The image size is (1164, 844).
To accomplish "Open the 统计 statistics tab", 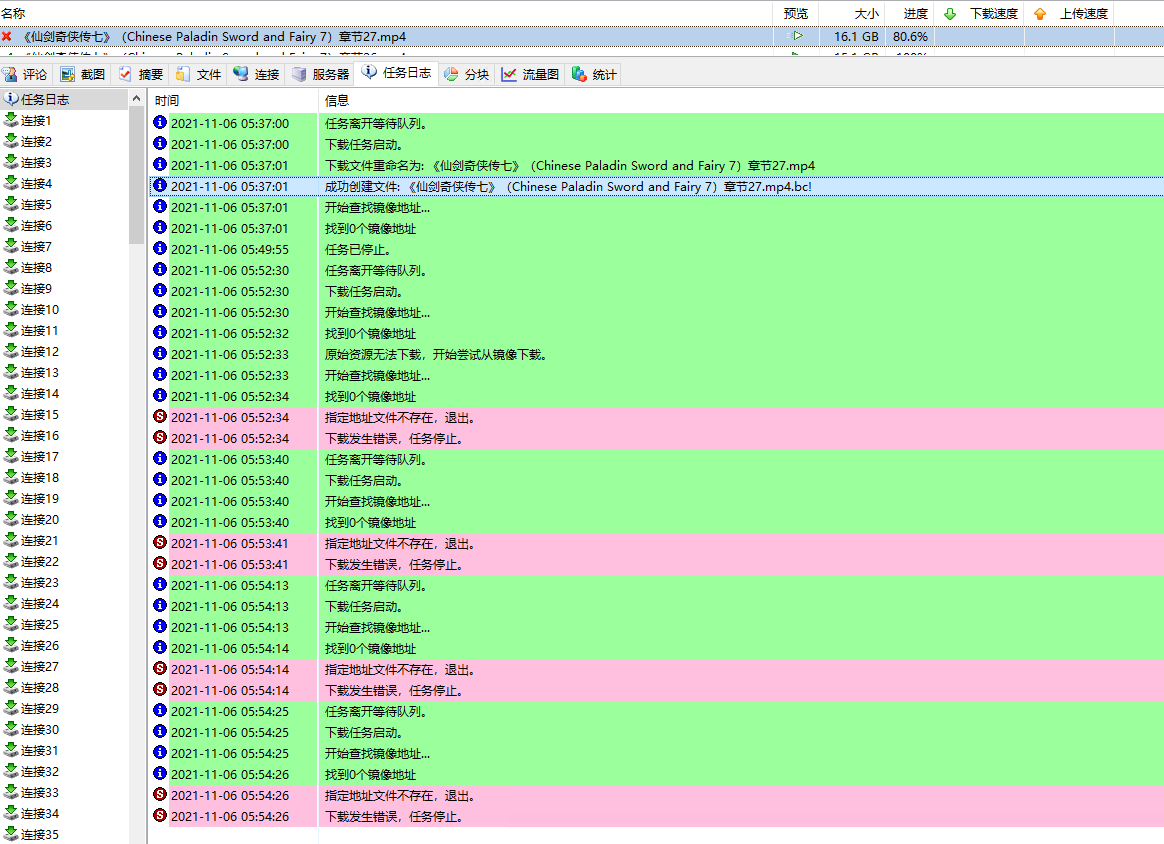I will pyautogui.click(x=595, y=74).
